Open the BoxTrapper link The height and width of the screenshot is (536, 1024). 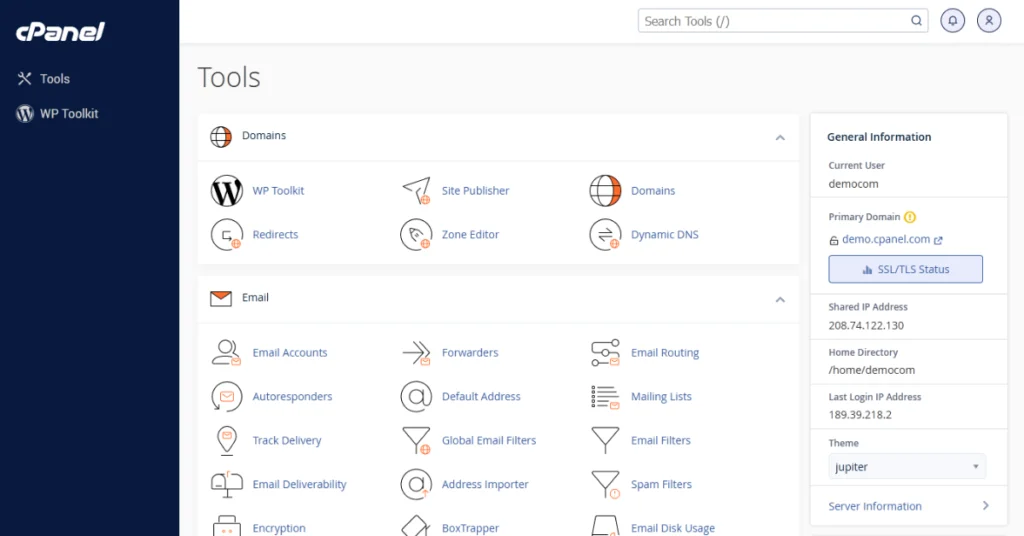pos(470,528)
